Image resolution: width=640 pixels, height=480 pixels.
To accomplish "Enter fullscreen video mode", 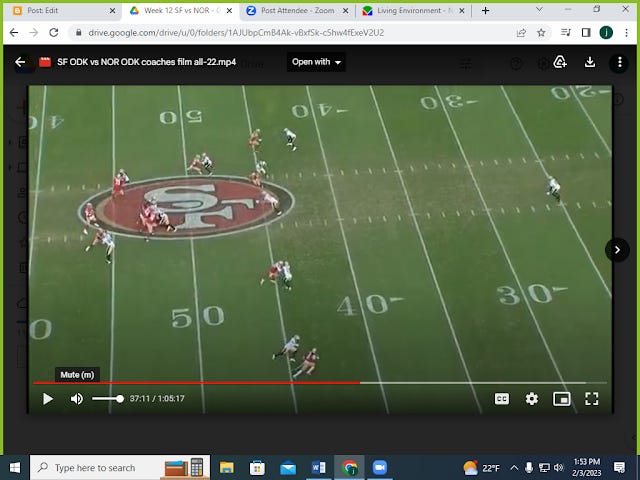I will [591, 399].
